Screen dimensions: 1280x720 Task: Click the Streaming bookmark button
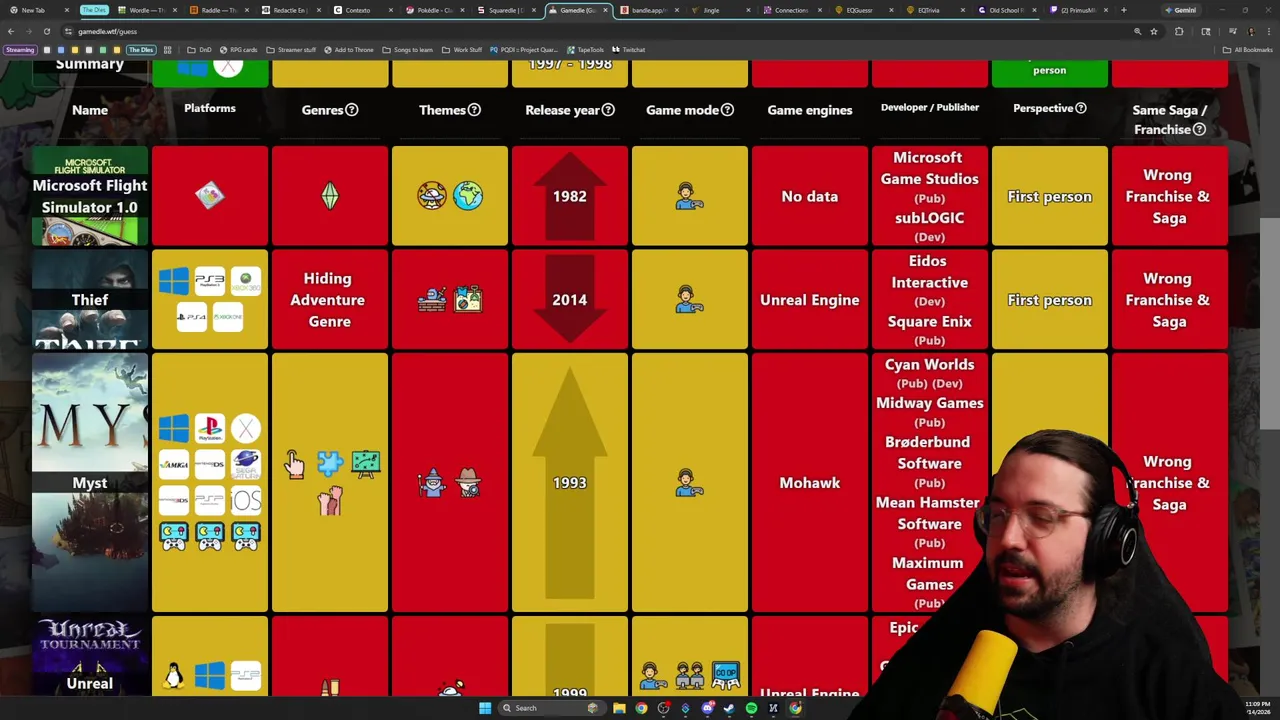point(20,50)
